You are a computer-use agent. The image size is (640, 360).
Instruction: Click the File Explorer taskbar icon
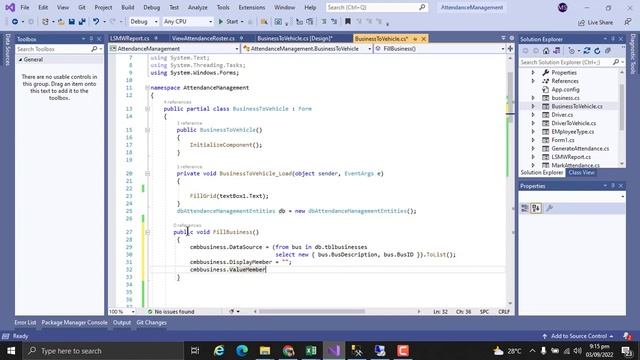tap(265, 351)
